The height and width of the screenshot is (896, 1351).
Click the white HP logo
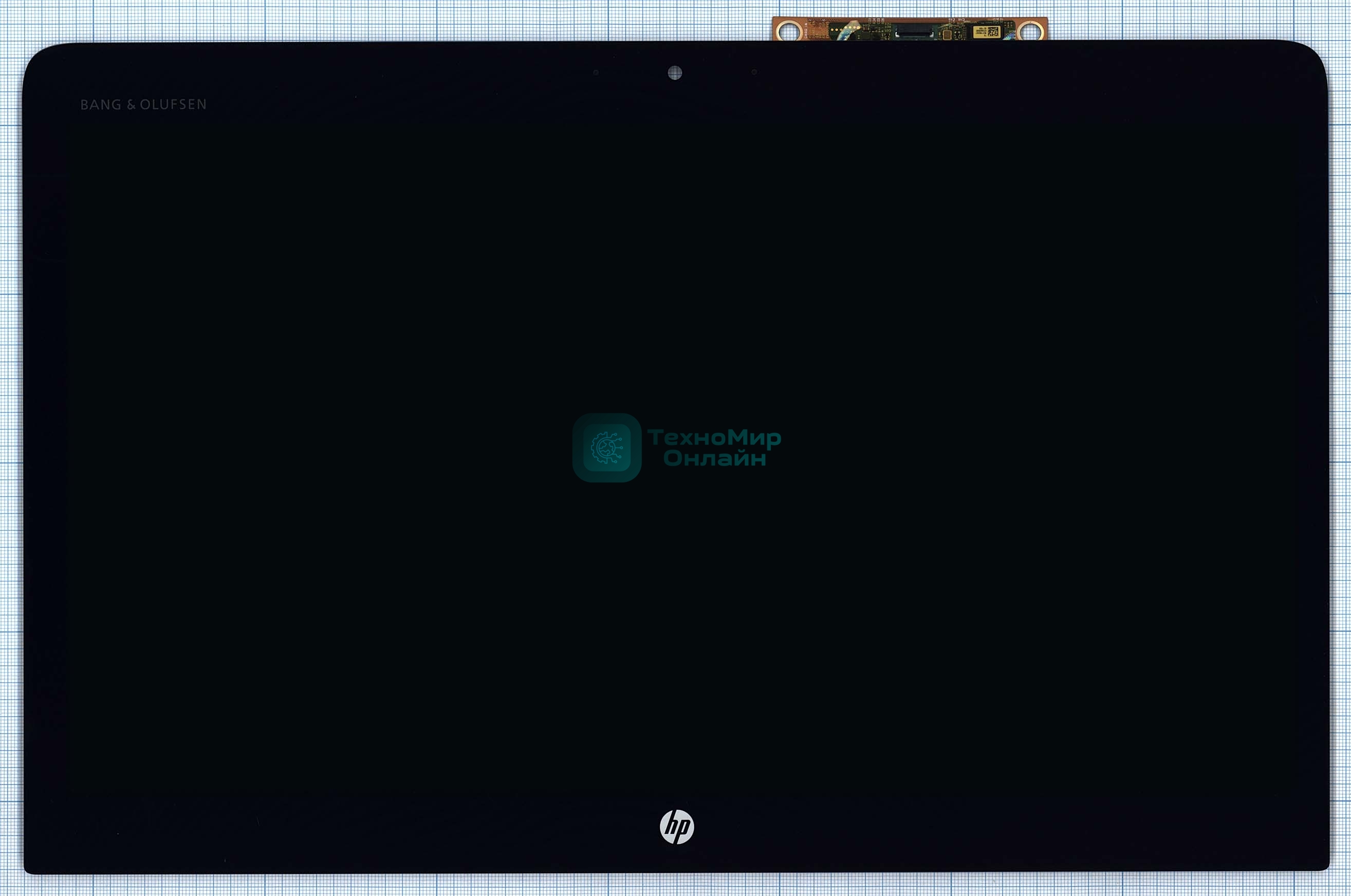pyautogui.click(x=677, y=826)
